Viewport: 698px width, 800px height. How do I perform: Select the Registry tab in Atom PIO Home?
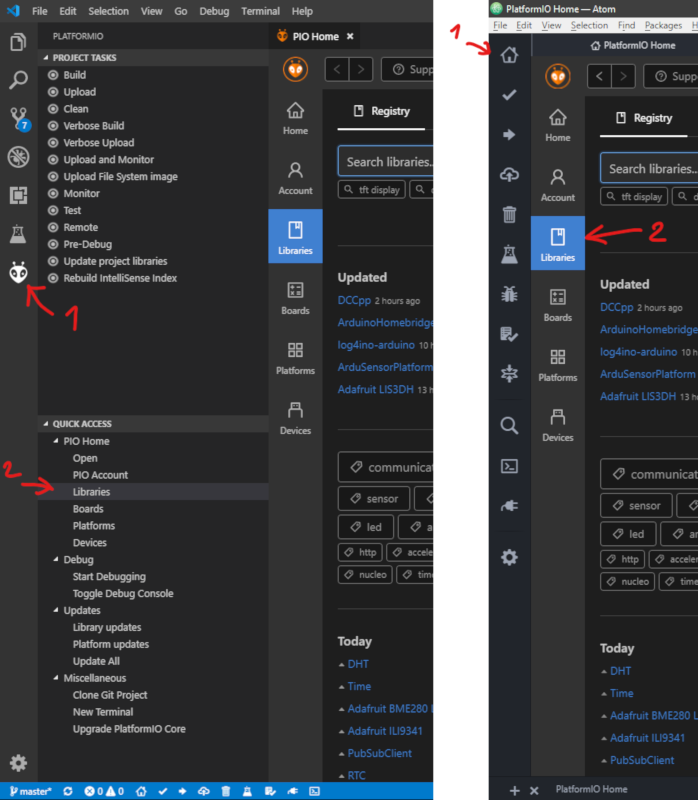644,118
